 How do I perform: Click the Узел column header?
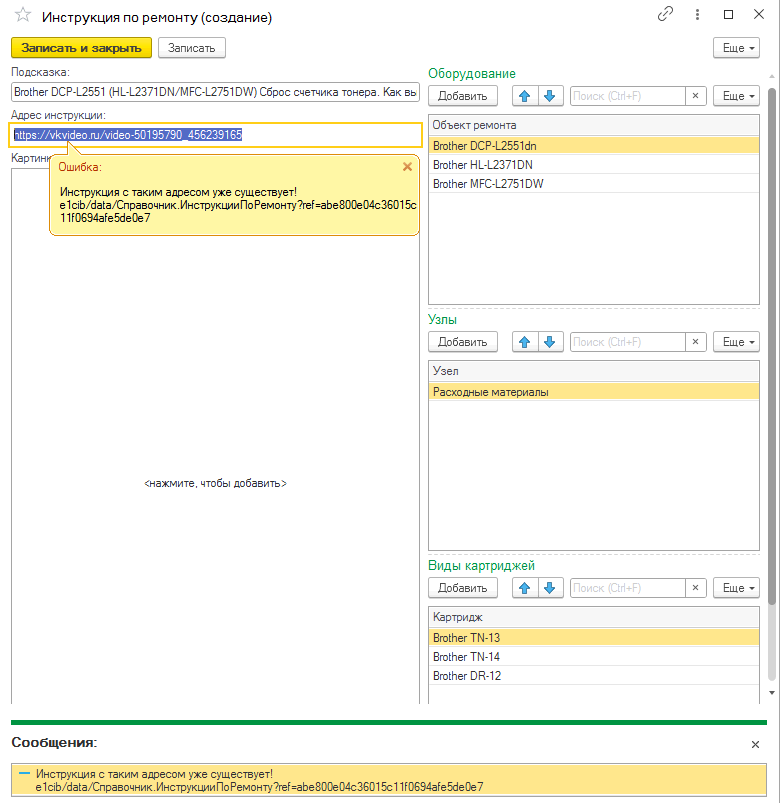pyautogui.click(x=594, y=371)
